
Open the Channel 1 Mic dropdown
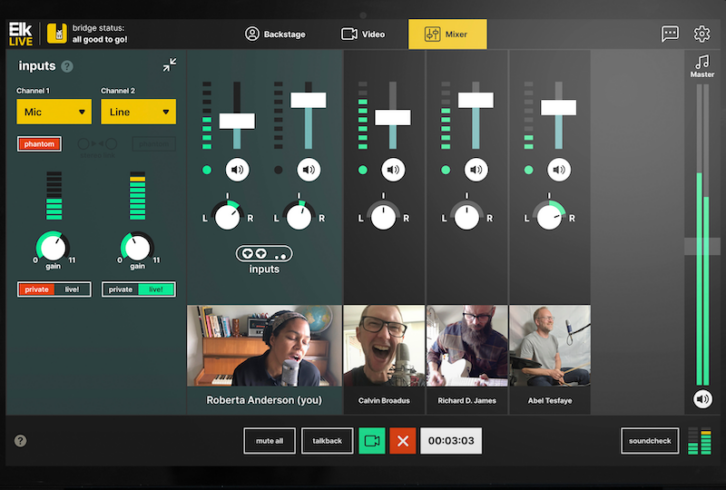54,112
